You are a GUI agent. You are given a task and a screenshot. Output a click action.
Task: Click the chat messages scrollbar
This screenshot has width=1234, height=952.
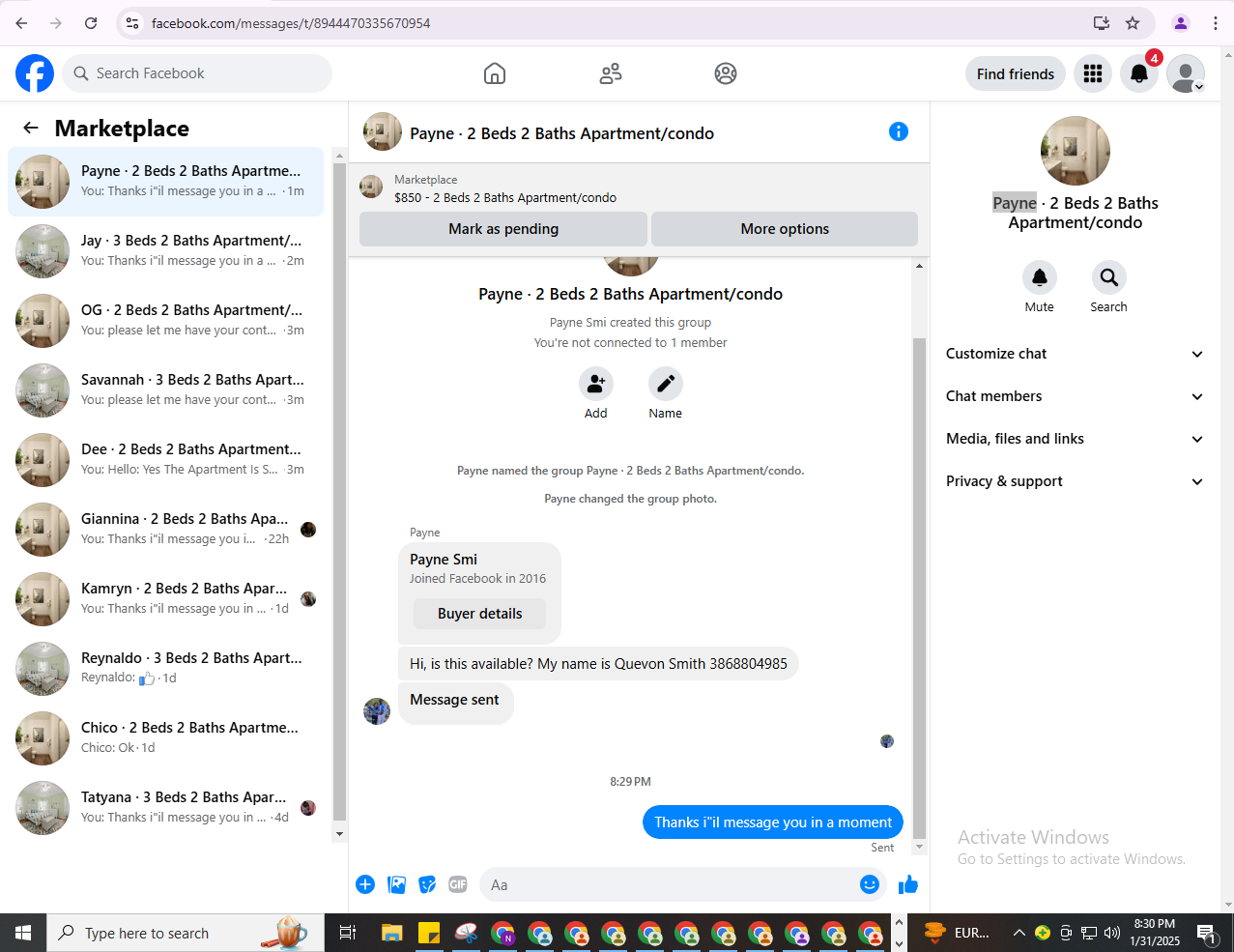(919, 588)
